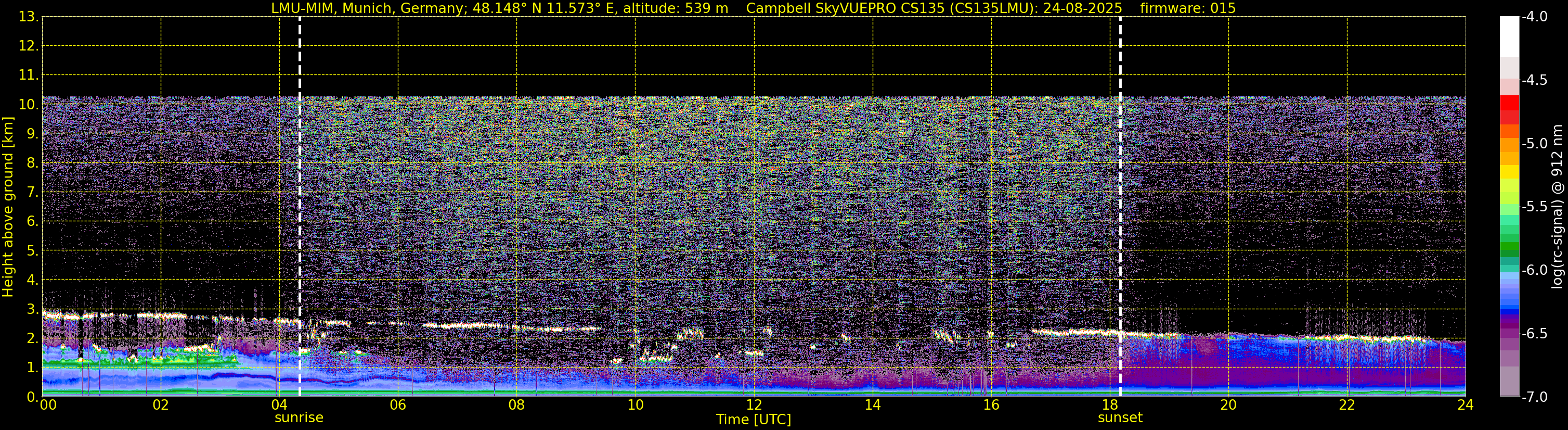1568x430 pixels.
Task: Click the 'Height above ground [km]' axis title
Action: coord(8,207)
